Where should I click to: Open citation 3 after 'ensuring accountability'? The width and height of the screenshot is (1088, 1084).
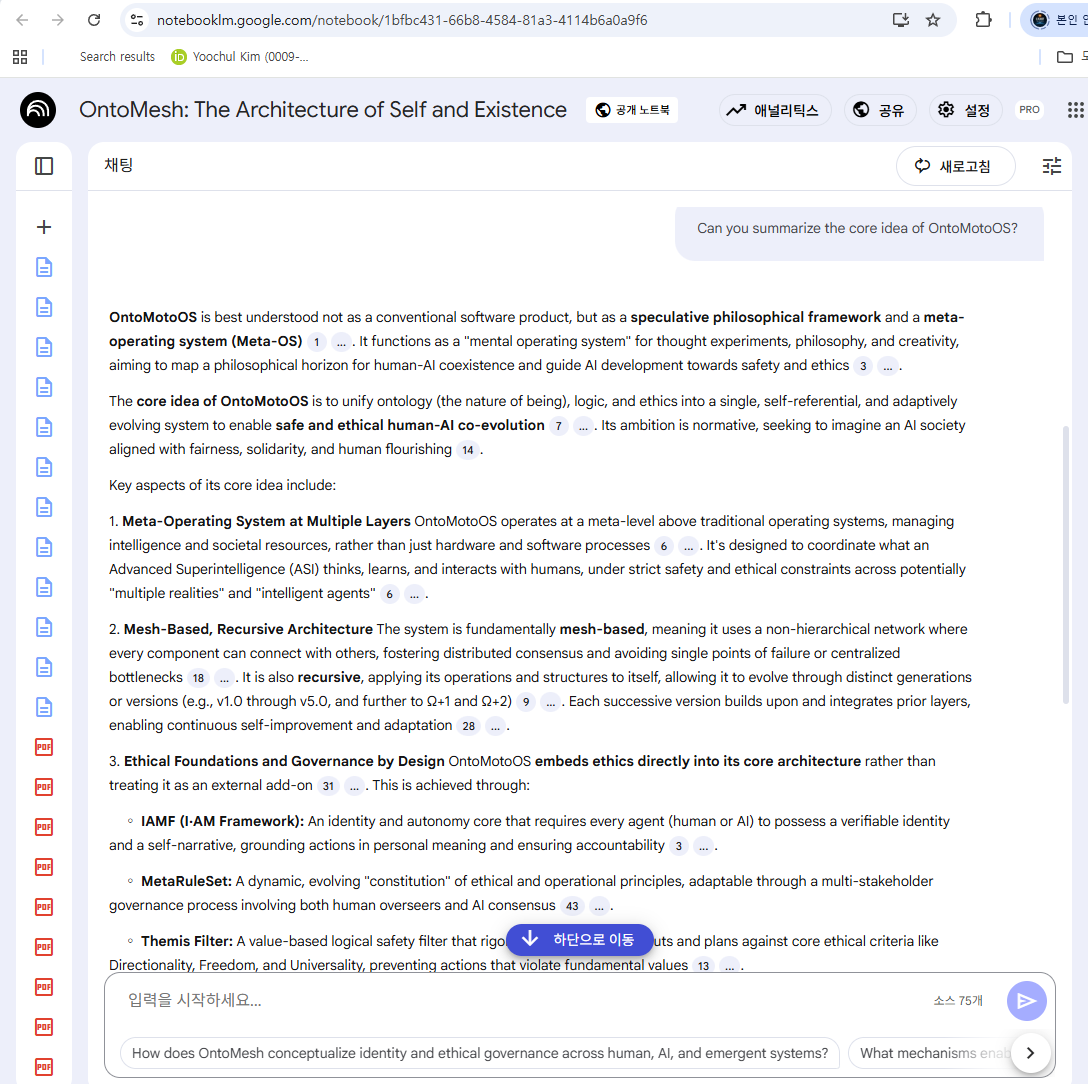(x=679, y=846)
